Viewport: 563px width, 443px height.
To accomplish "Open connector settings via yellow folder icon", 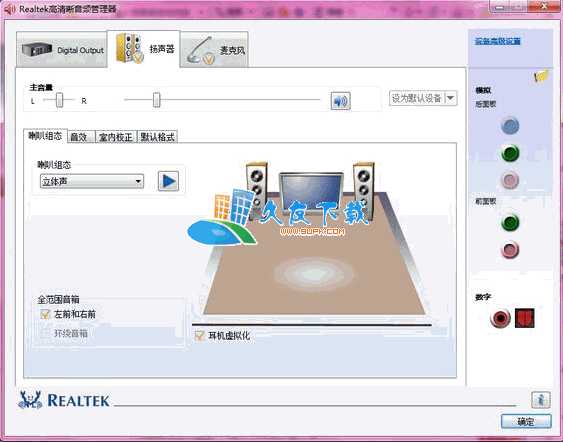I will [541, 76].
